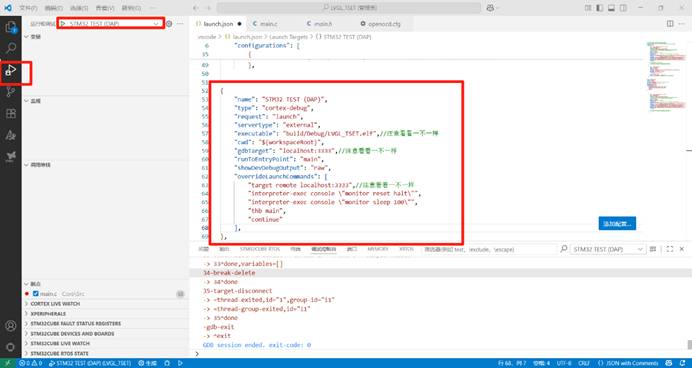Open the Edit menu

tap(54, 8)
